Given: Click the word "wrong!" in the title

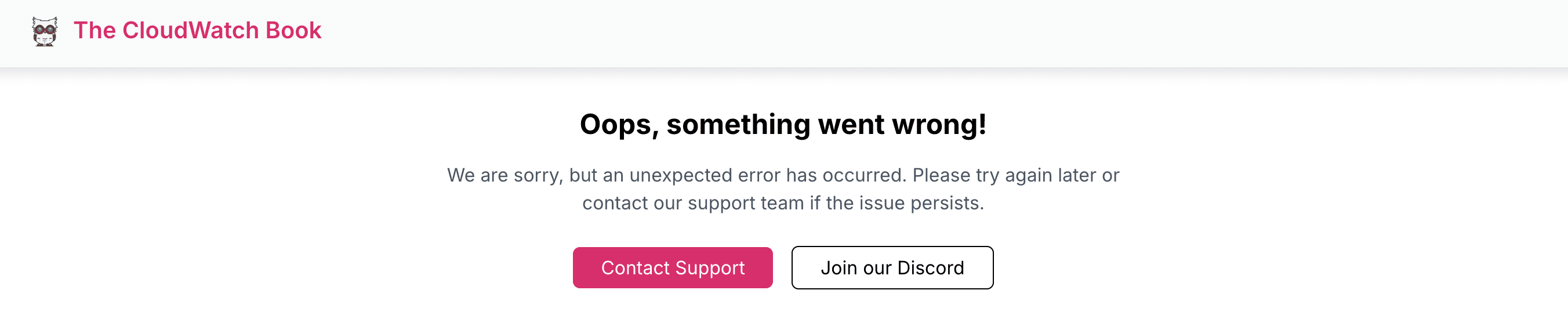Looking at the screenshot, I should (x=939, y=125).
